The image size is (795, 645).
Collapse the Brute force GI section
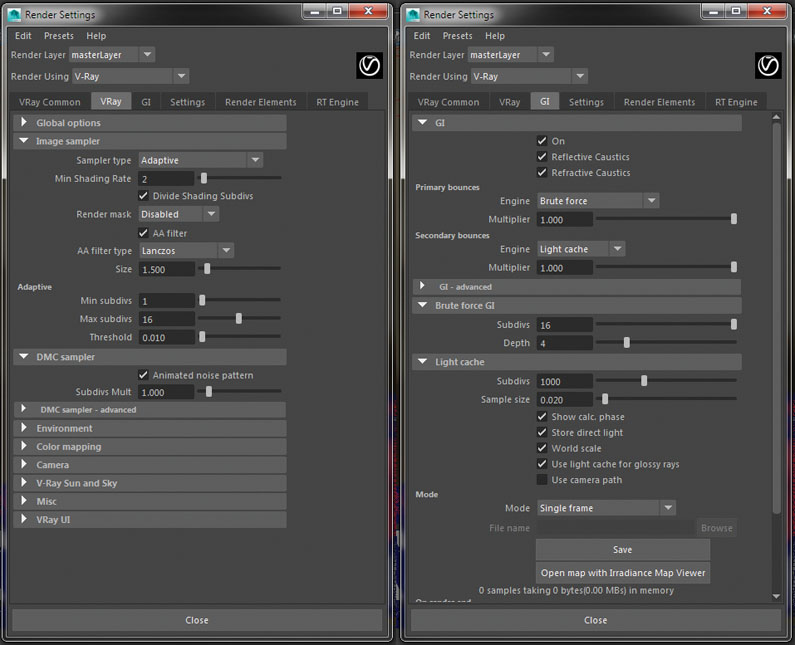point(577,306)
